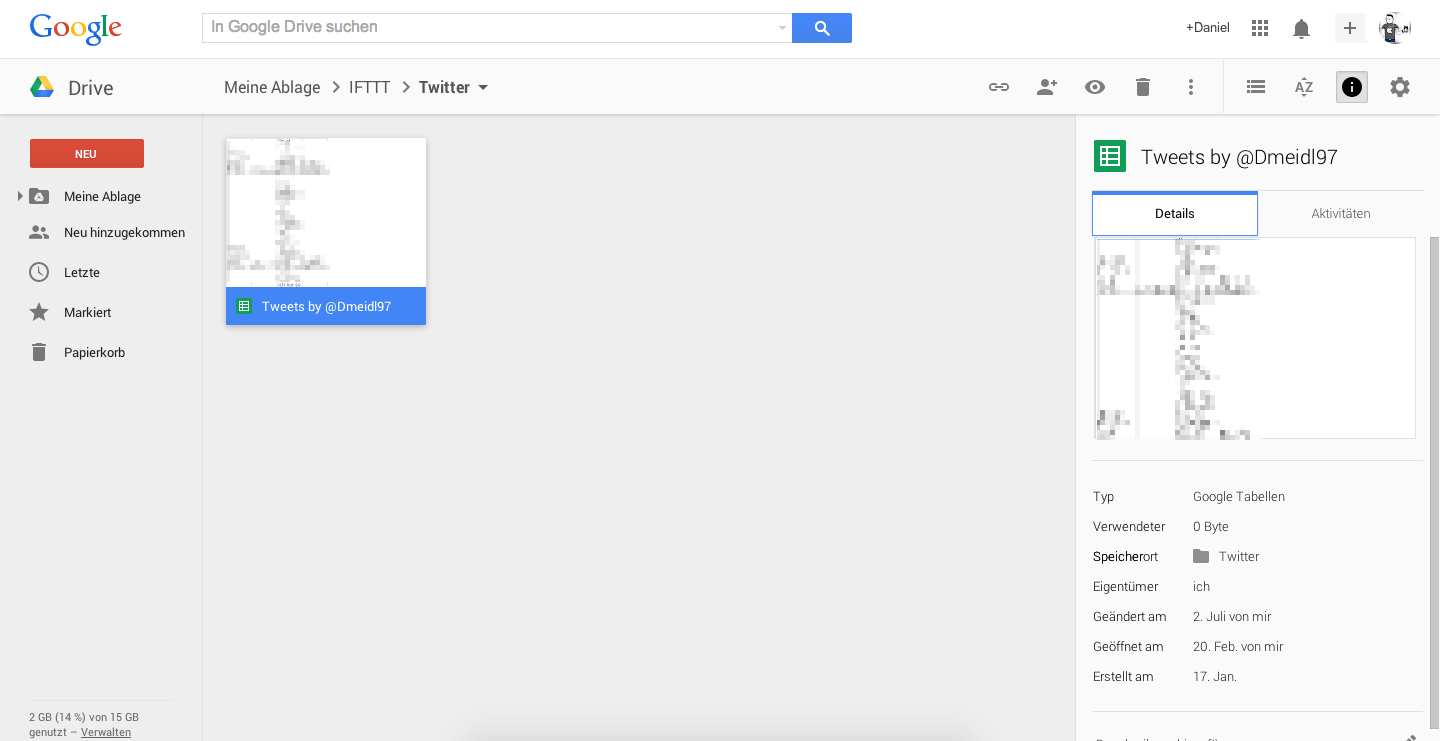The width and height of the screenshot is (1440, 741).
Task: Get shareable link via chain icon
Action: (999, 87)
